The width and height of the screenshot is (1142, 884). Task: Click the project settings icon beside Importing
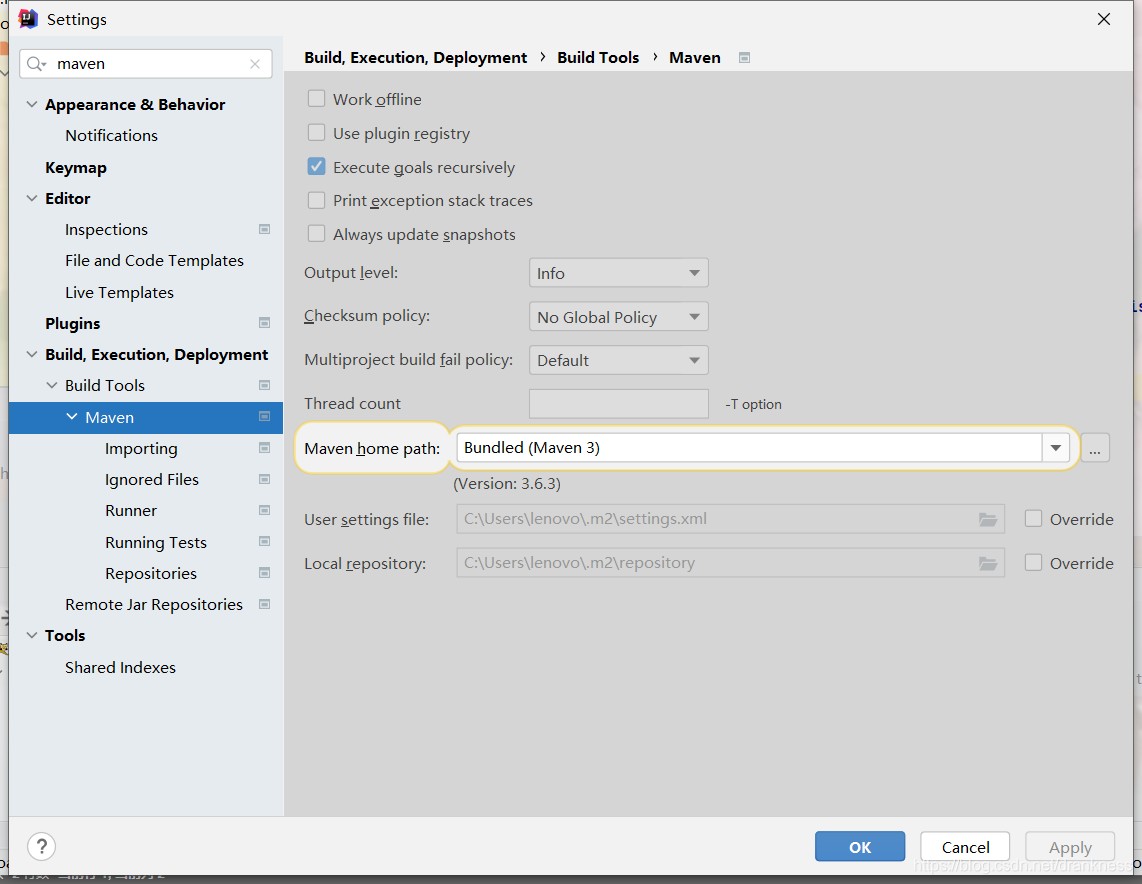point(264,448)
